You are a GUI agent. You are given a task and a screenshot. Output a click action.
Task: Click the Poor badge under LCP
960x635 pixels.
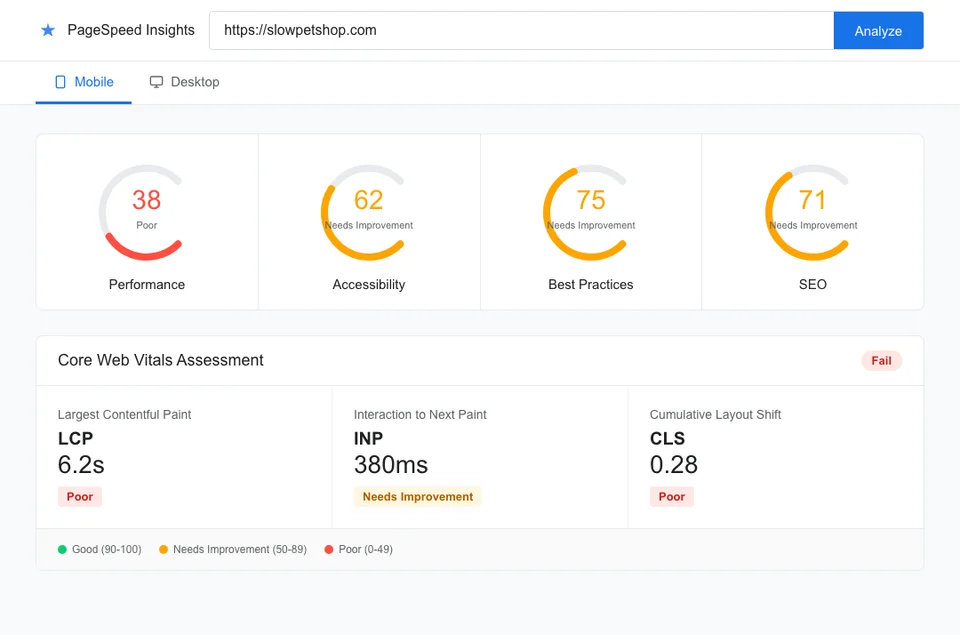[x=79, y=496]
